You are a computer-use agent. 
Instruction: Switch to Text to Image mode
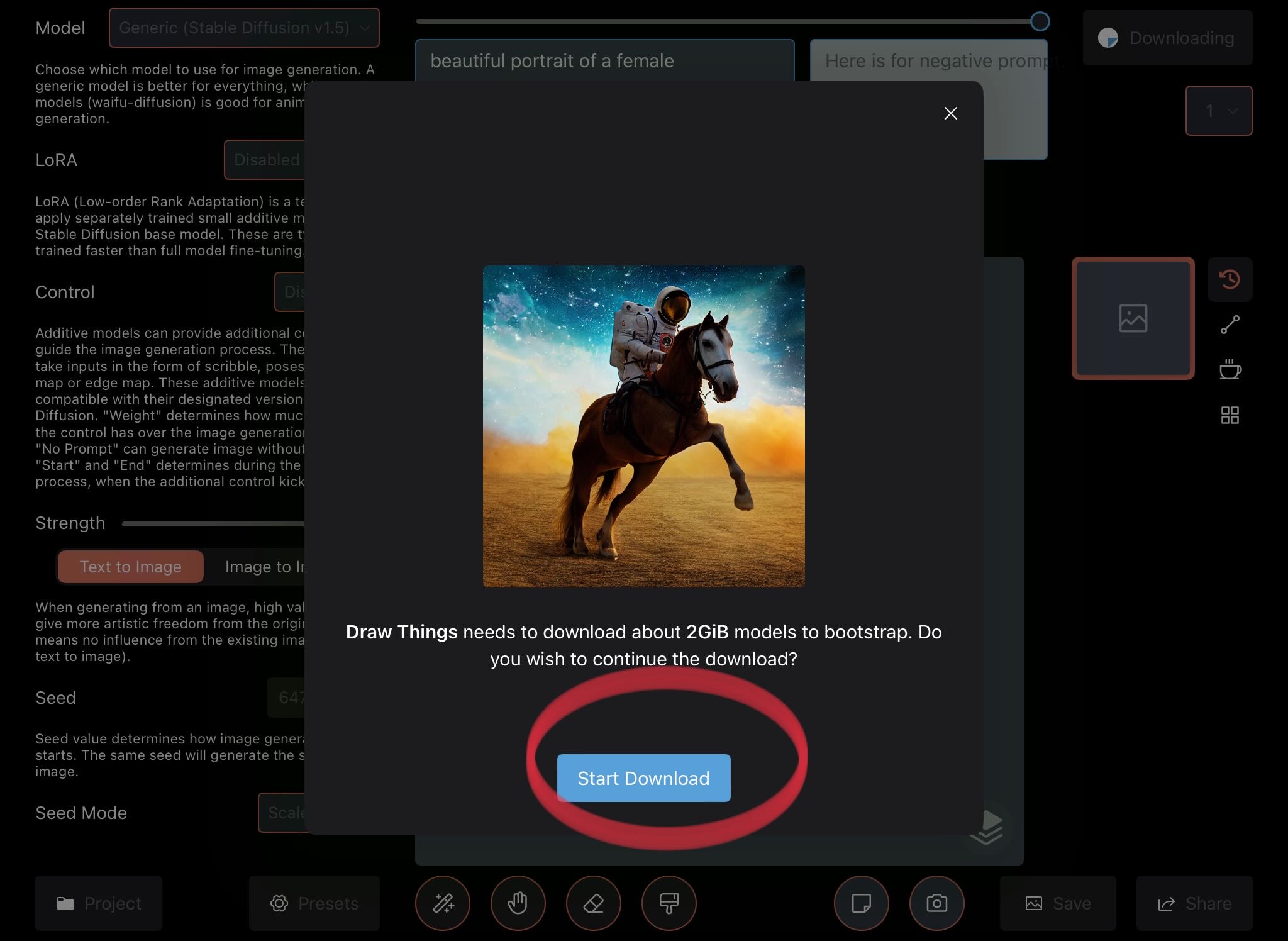tap(130, 567)
